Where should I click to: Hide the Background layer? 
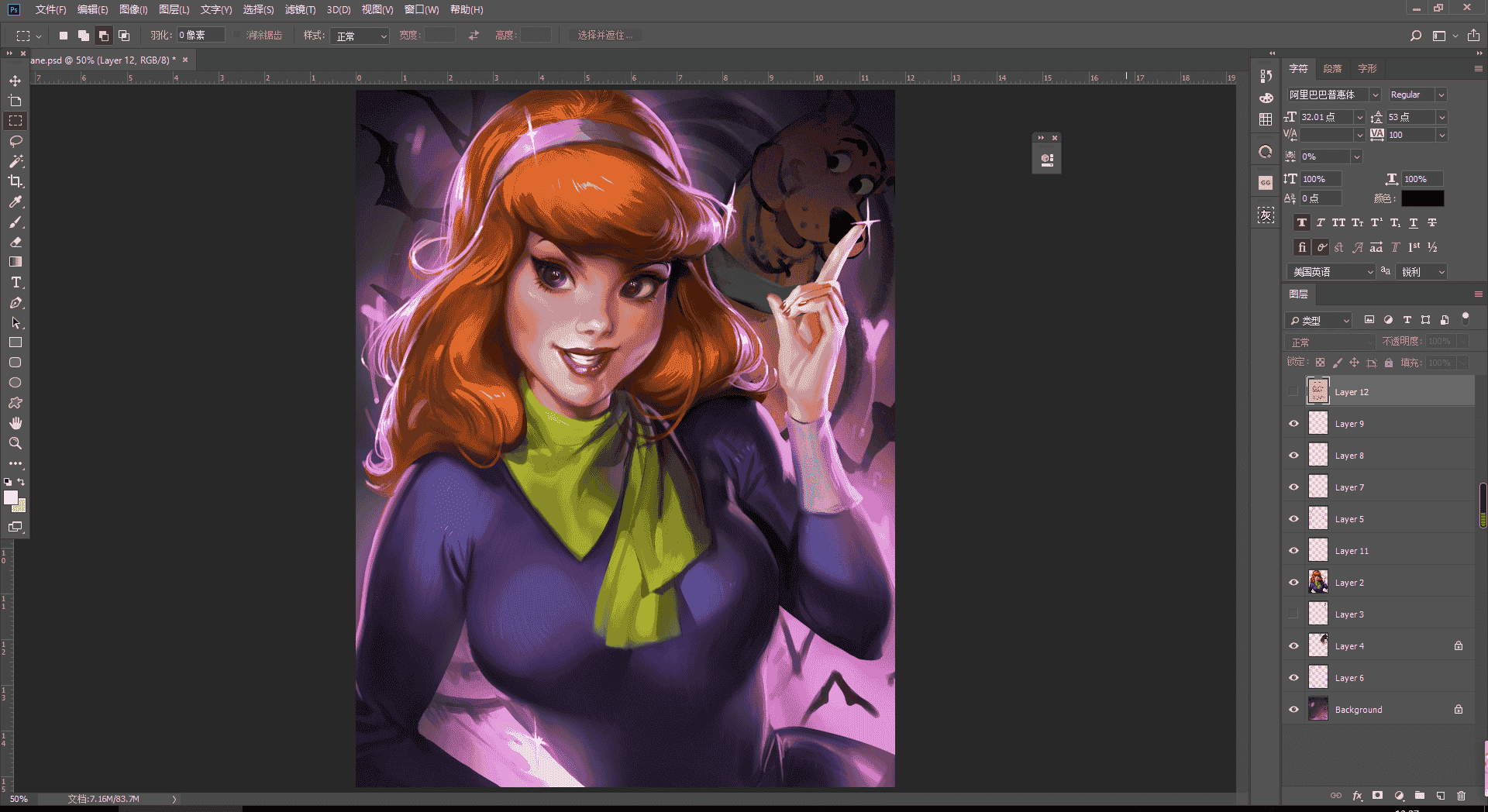1293,709
